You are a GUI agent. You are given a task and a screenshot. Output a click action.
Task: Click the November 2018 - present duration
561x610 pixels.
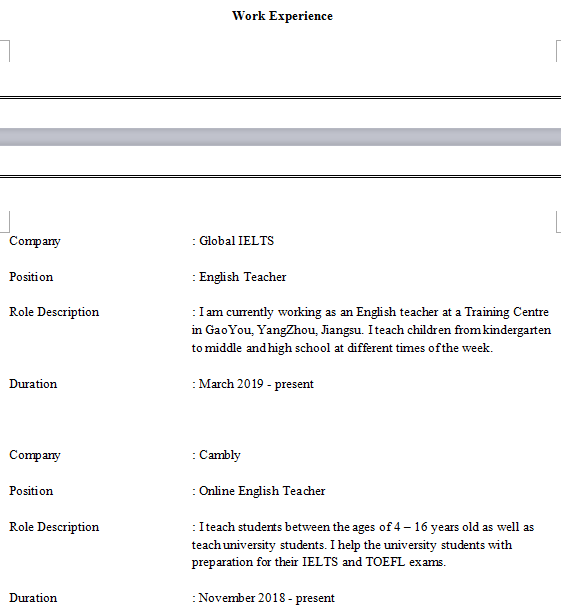pyautogui.click(x=266, y=598)
